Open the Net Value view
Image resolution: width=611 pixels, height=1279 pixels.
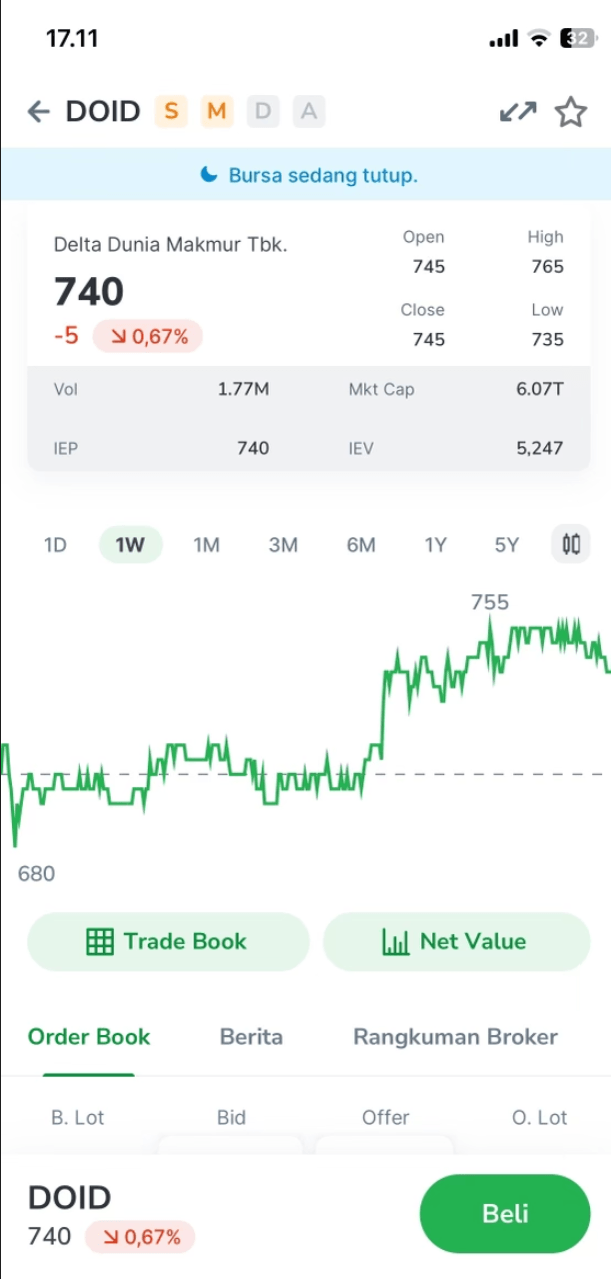pos(456,941)
